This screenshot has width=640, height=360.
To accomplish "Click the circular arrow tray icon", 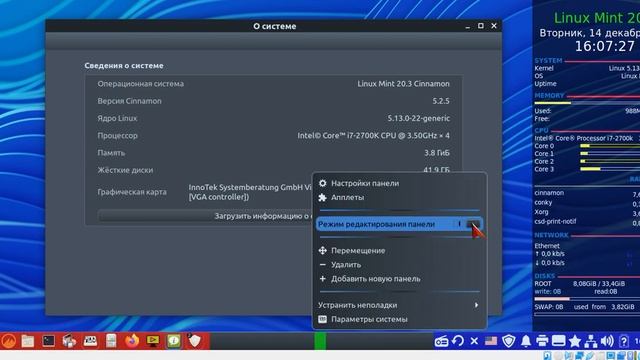I will [x=458, y=341].
